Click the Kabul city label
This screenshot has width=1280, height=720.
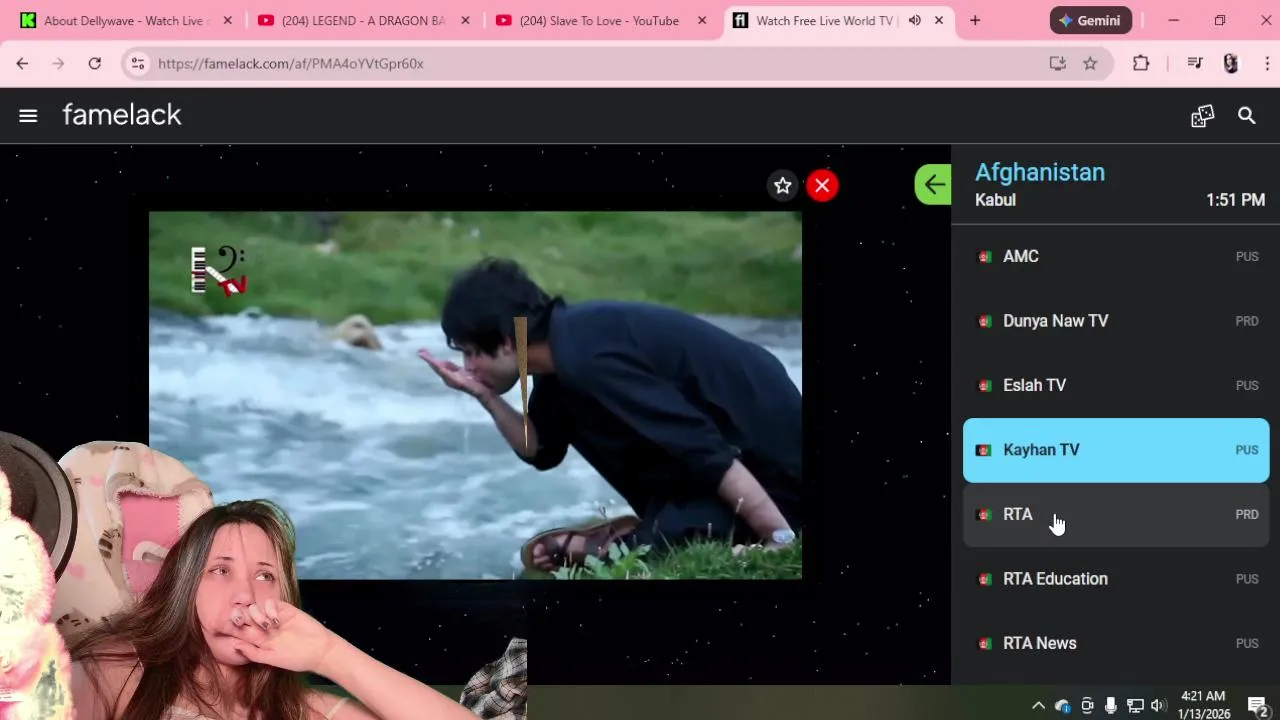tap(995, 200)
